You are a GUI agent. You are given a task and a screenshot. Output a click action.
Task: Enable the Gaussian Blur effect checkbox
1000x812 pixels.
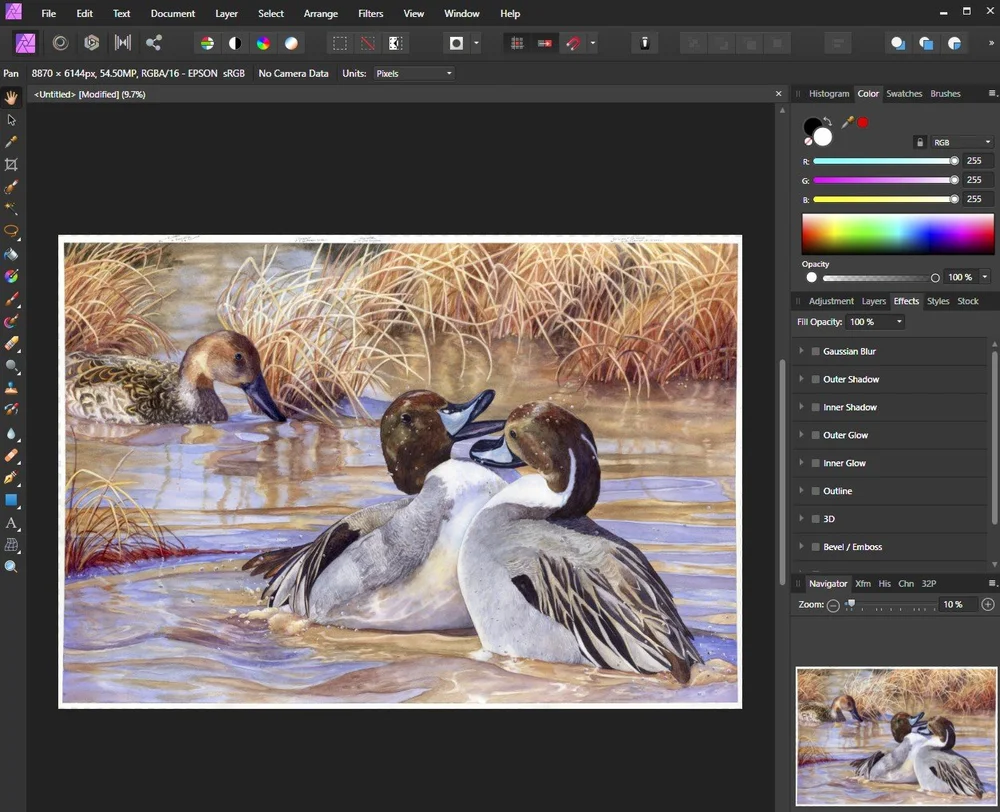click(x=815, y=352)
